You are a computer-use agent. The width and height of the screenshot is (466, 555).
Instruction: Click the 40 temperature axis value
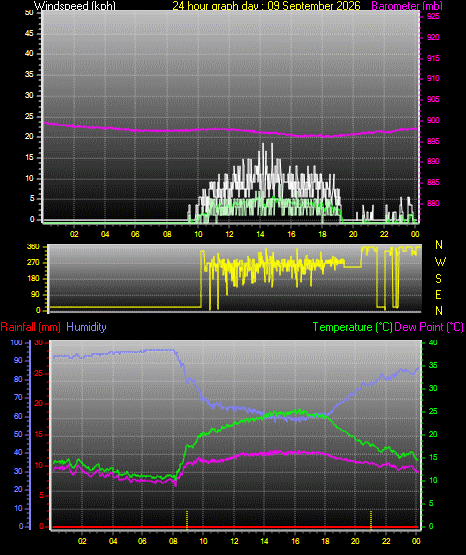coord(433,342)
